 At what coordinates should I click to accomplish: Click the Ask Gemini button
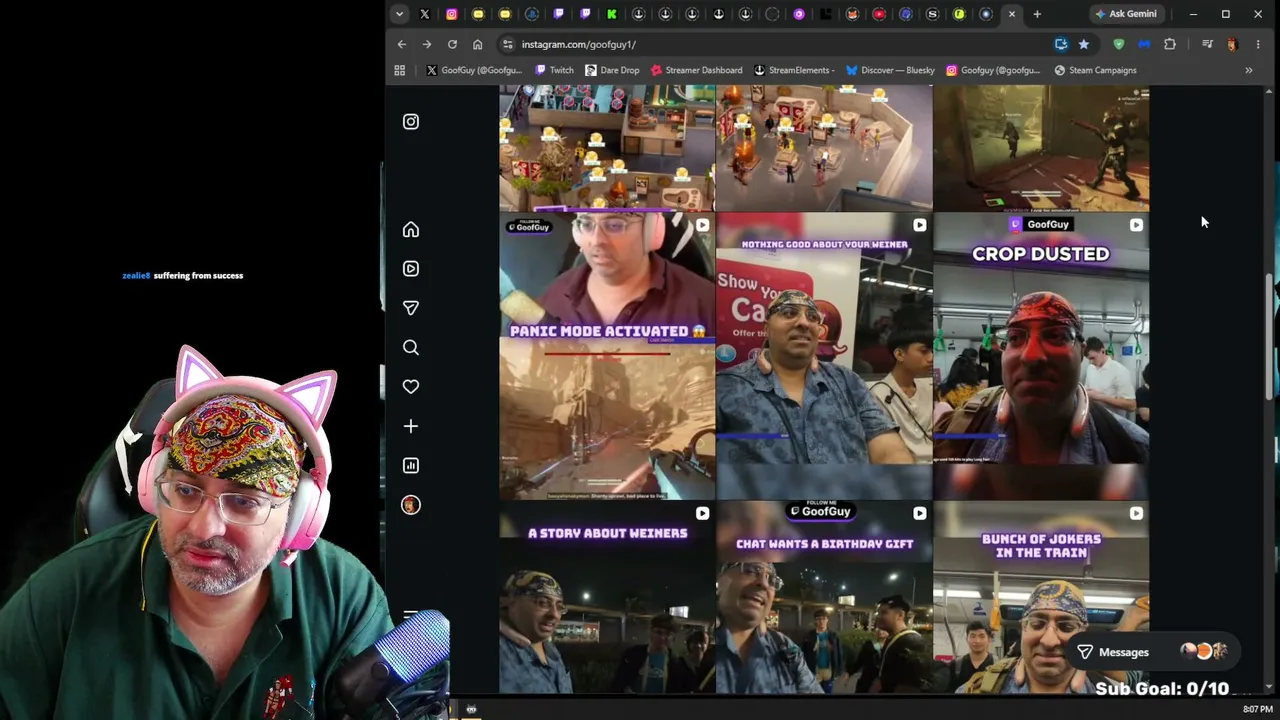(1126, 14)
